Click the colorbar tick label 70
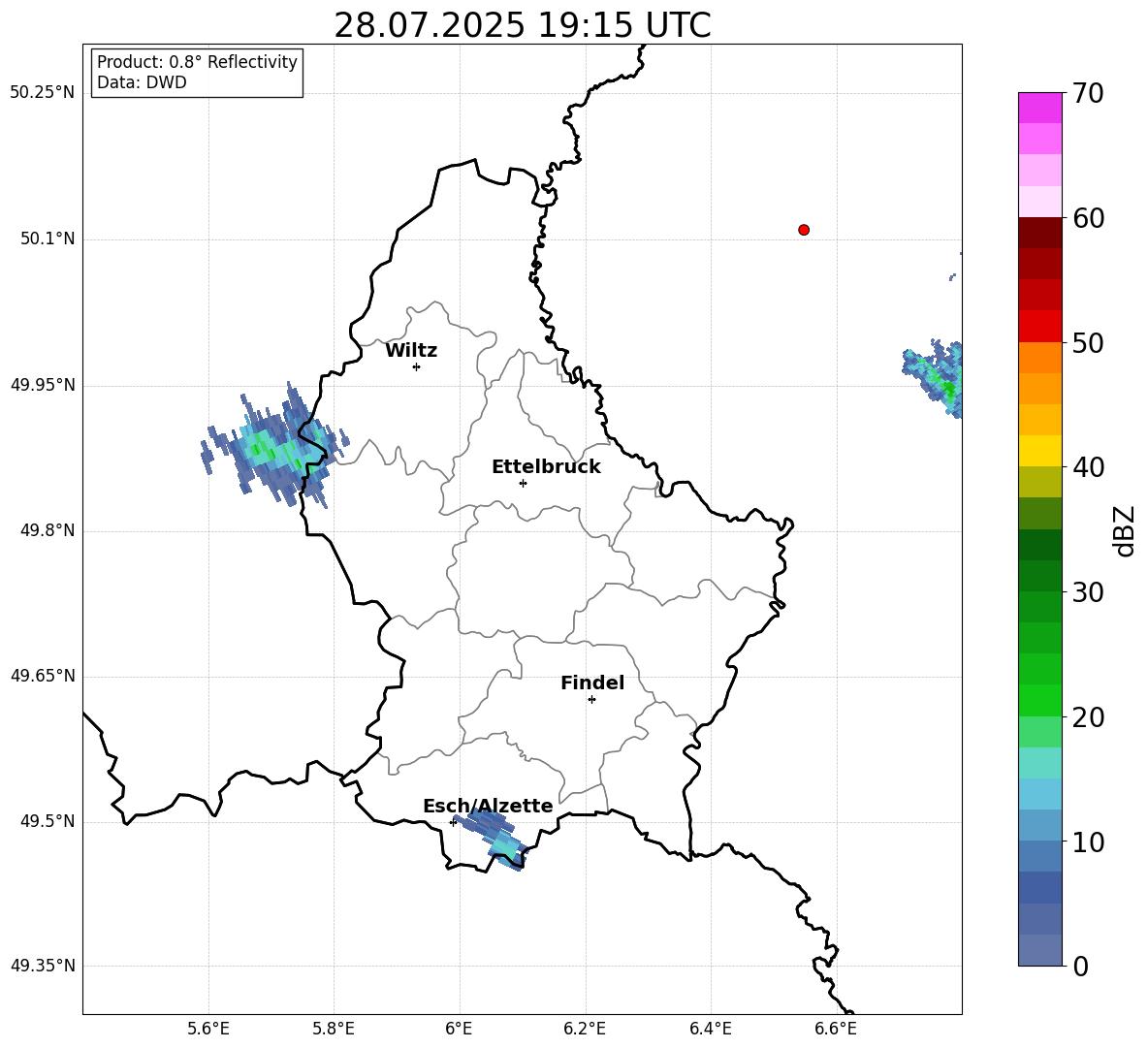1148x1048 pixels. point(1088,93)
